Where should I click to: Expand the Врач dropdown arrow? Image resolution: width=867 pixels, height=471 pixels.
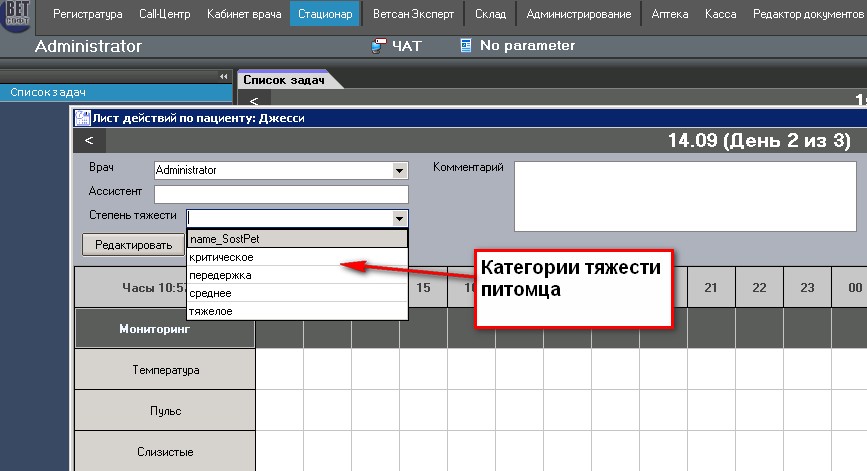tap(399, 170)
